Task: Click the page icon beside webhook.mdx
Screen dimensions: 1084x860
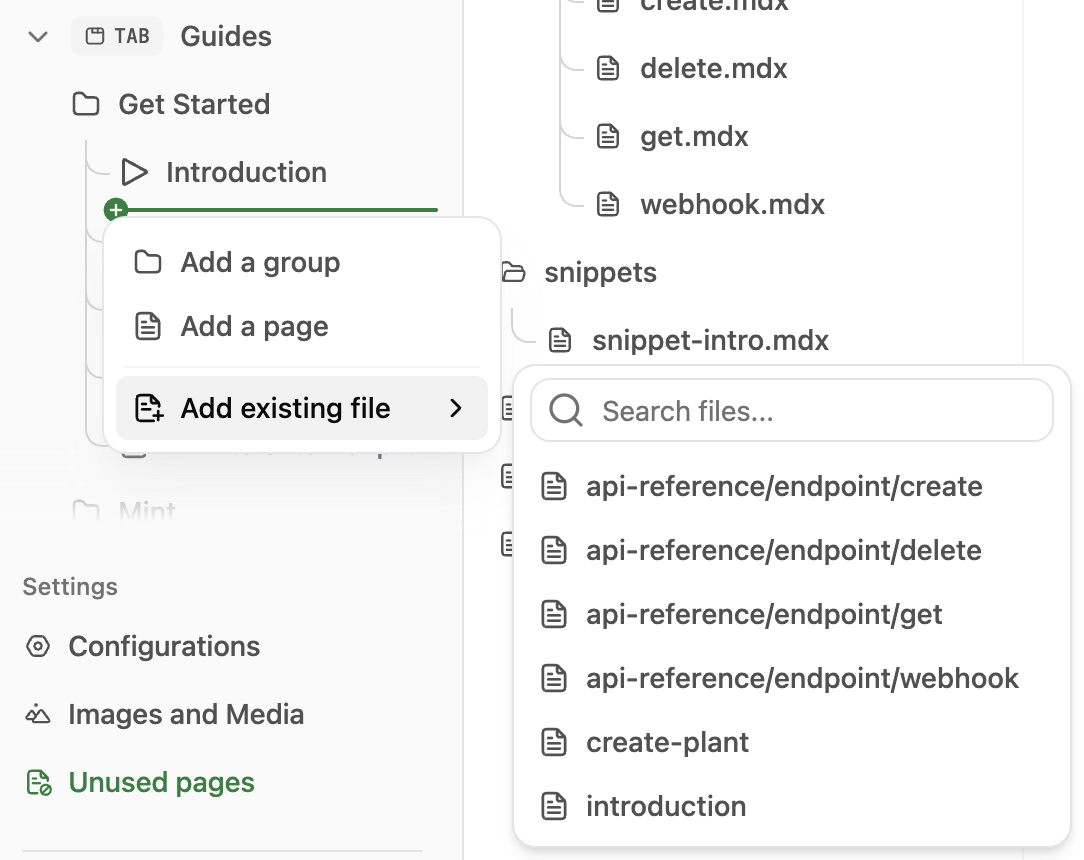Action: point(608,204)
